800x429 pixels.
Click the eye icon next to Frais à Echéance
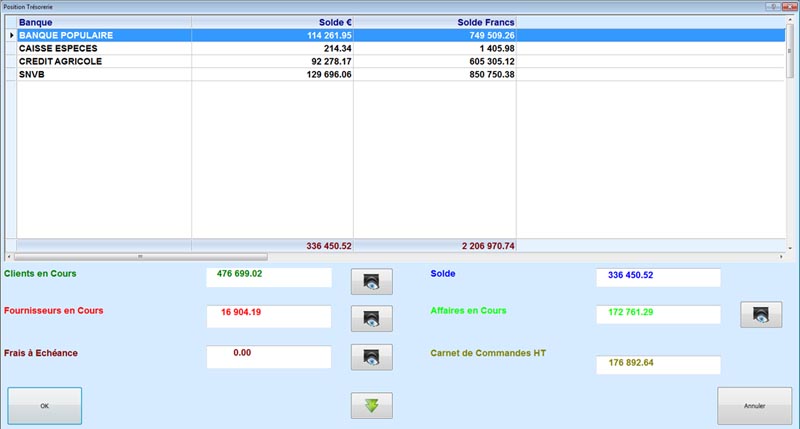[x=371, y=357]
